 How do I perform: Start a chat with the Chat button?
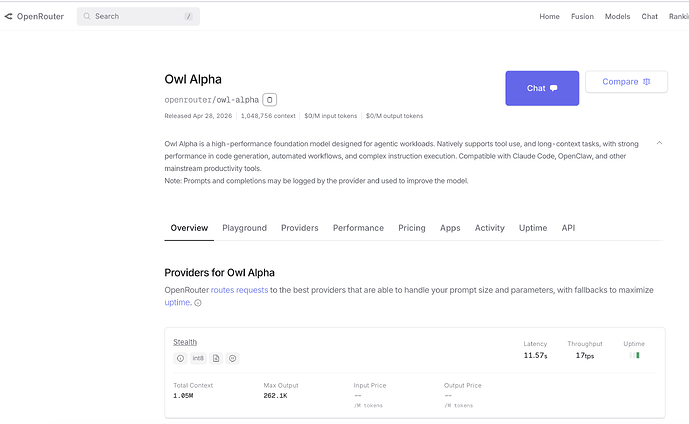point(542,88)
